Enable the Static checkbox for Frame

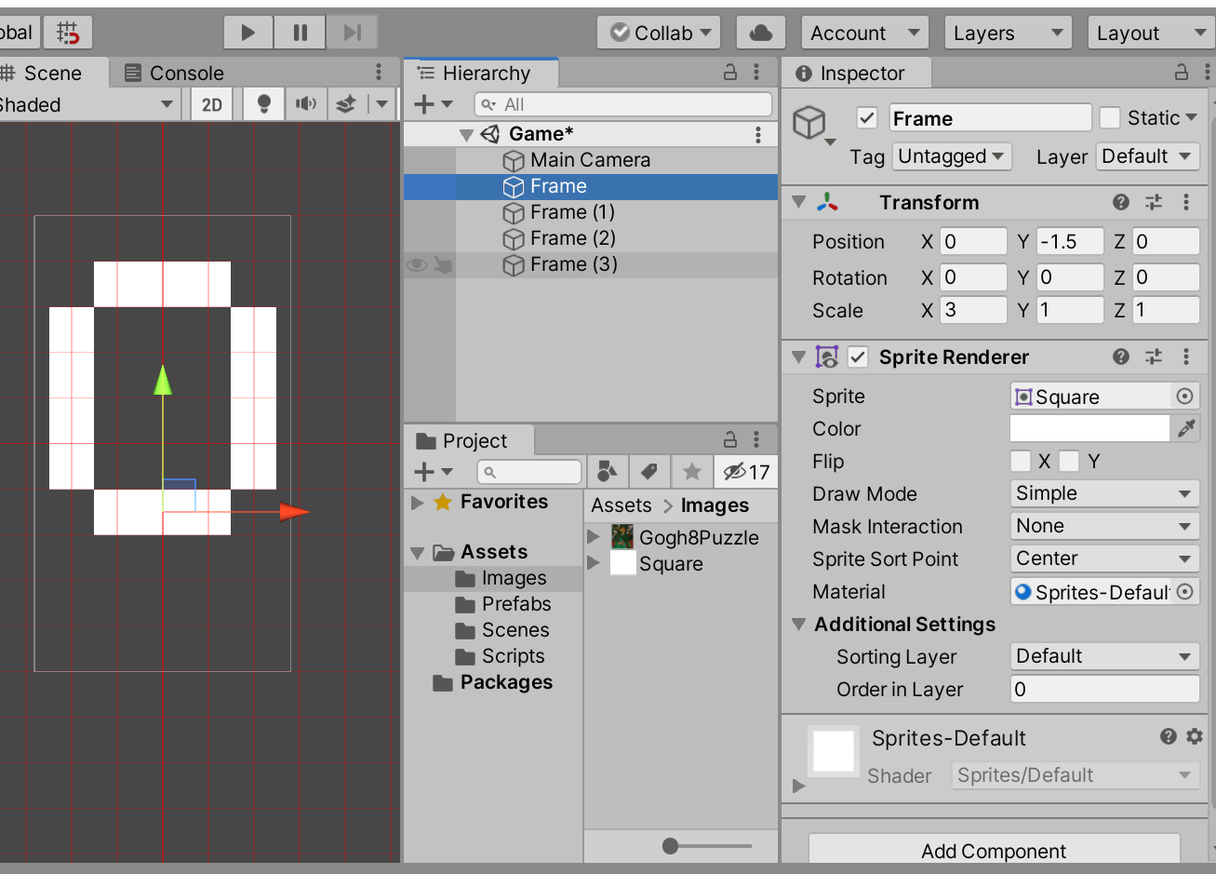pos(1109,118)
